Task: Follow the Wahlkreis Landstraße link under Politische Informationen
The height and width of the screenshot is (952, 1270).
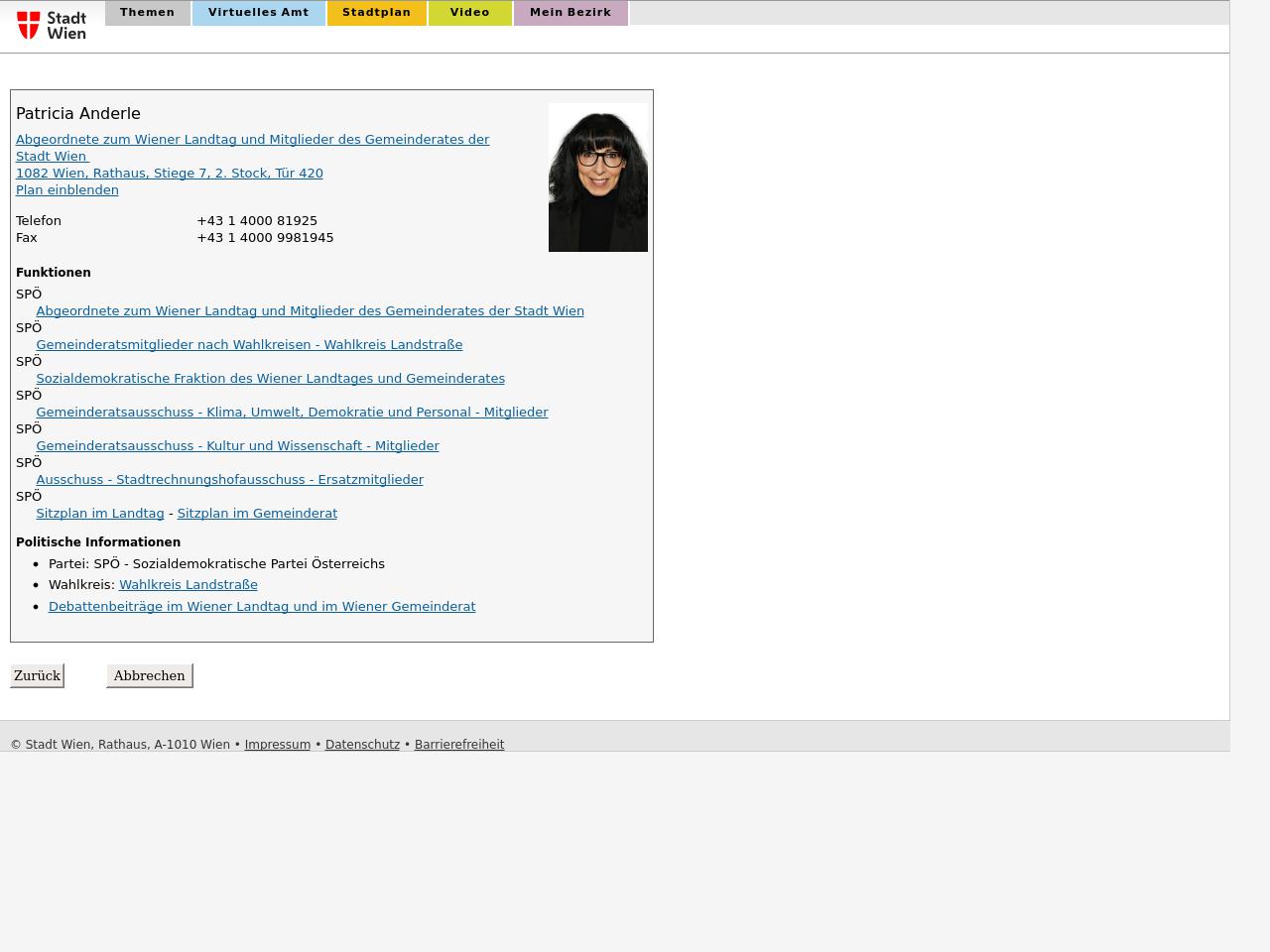Action: pyautogui.click(x=189, y=584)
